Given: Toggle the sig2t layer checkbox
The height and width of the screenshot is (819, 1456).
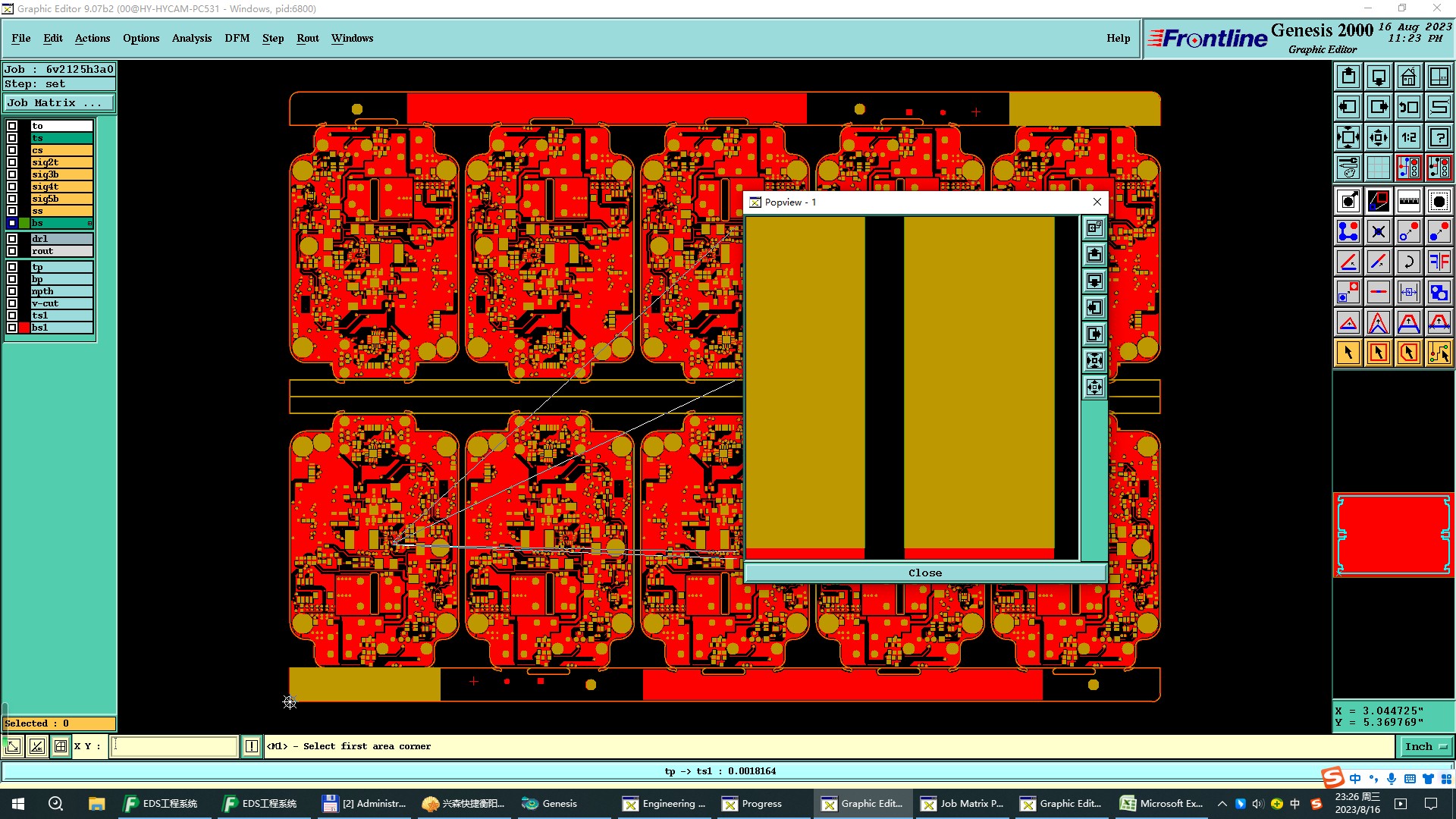Looking at the screenshot, I should click(12, 162).
